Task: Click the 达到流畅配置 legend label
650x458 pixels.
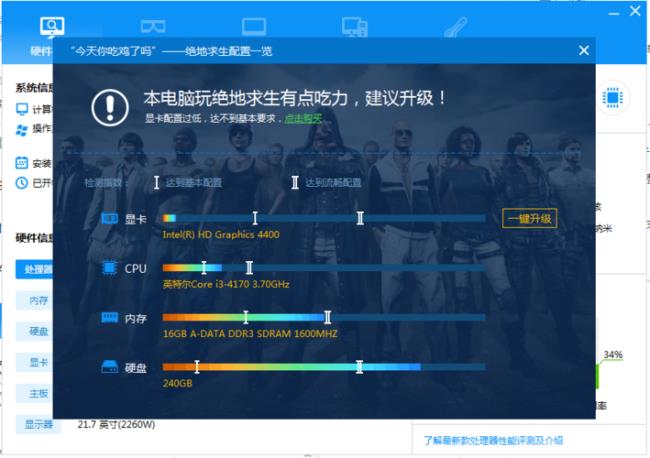Action: coord(333,183)
